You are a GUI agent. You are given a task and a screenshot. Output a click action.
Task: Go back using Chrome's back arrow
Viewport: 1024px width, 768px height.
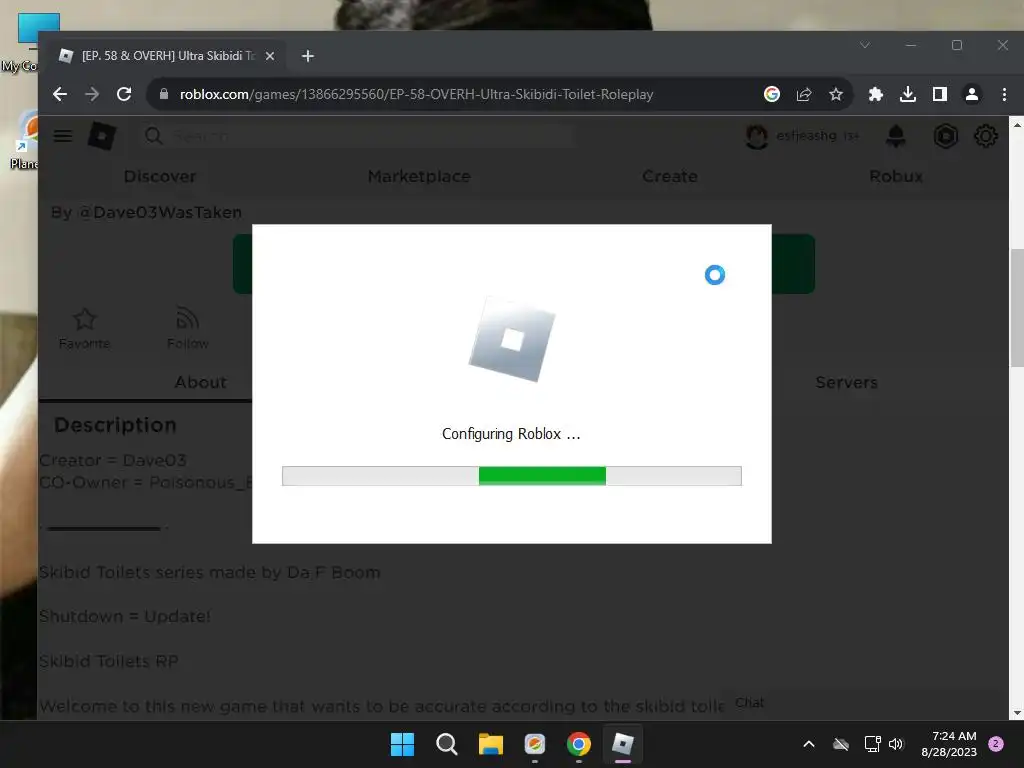click(60, 94)
